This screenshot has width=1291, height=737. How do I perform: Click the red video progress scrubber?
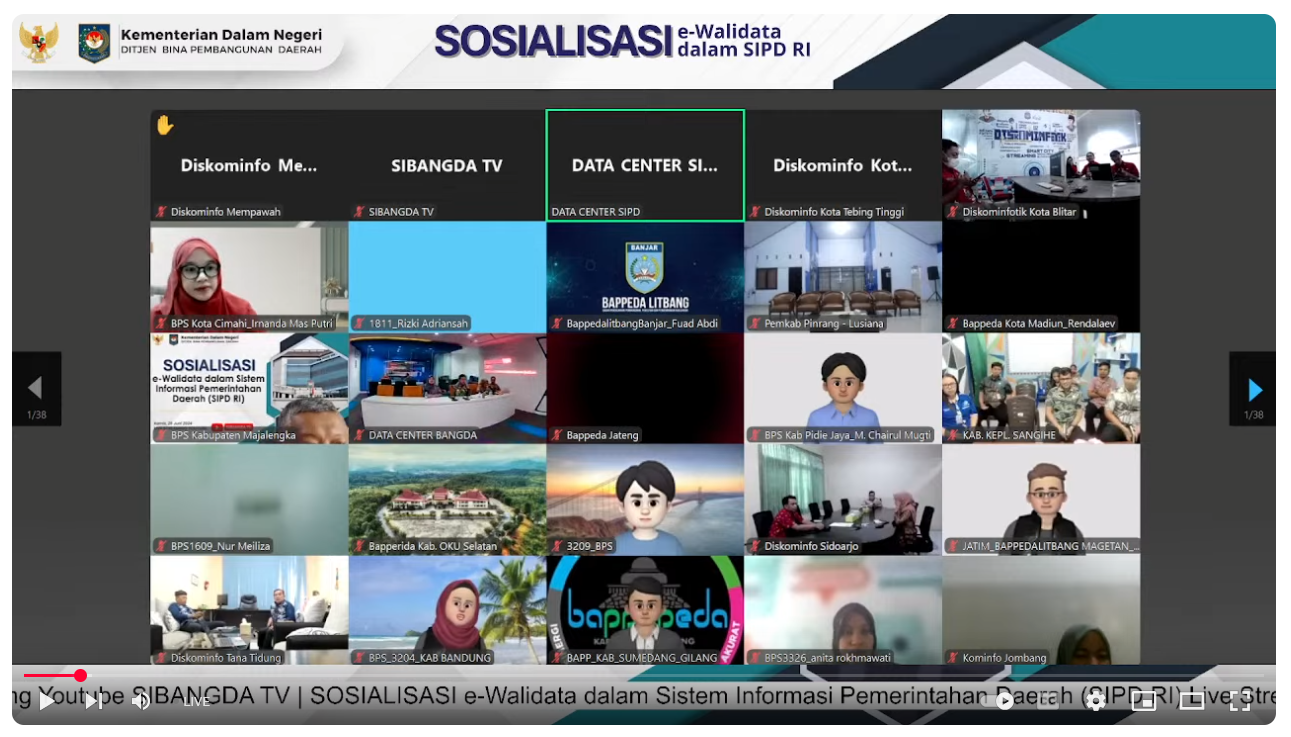80,675
